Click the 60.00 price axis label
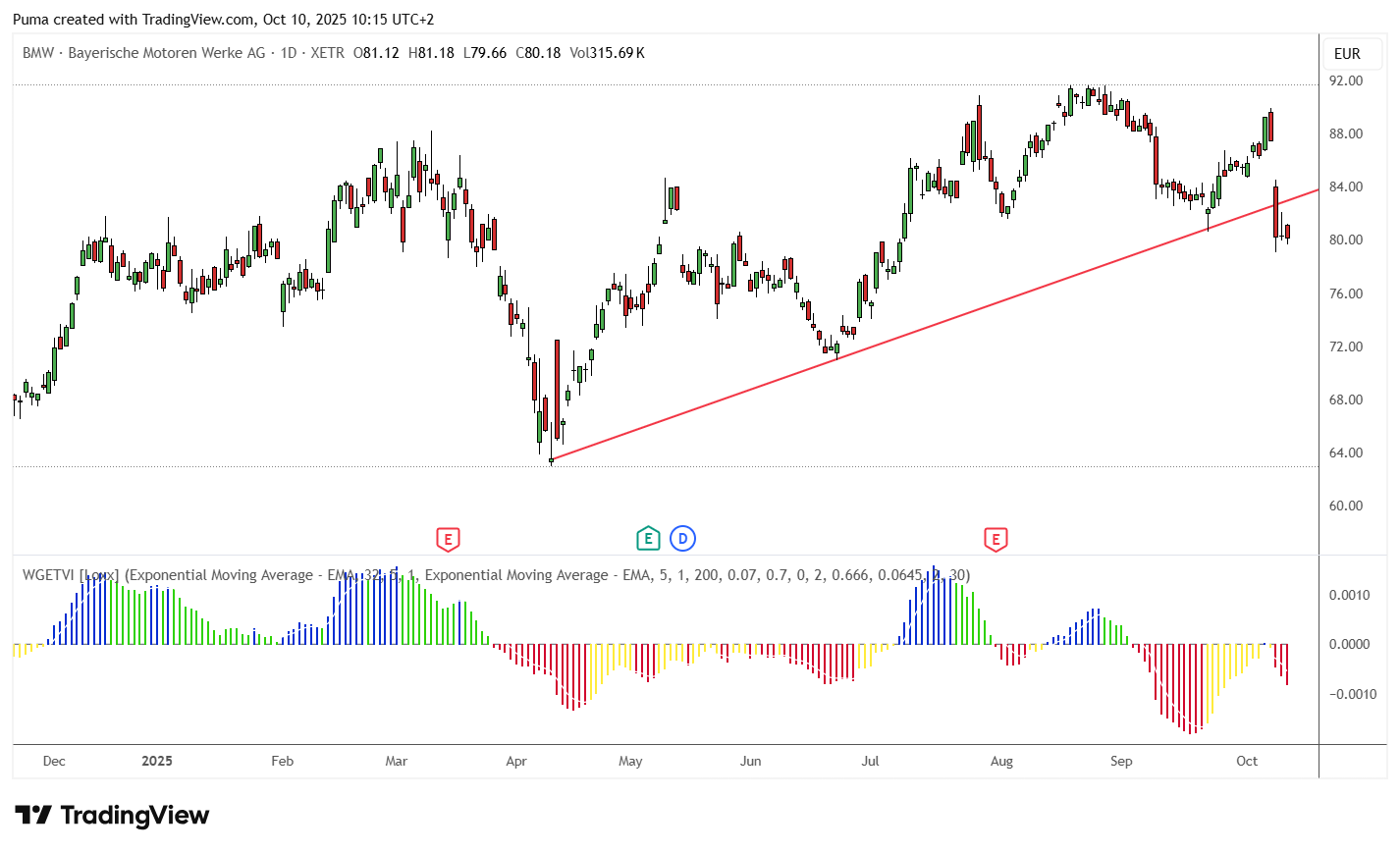This screenshot has height=852, width=1400. 1346,506
